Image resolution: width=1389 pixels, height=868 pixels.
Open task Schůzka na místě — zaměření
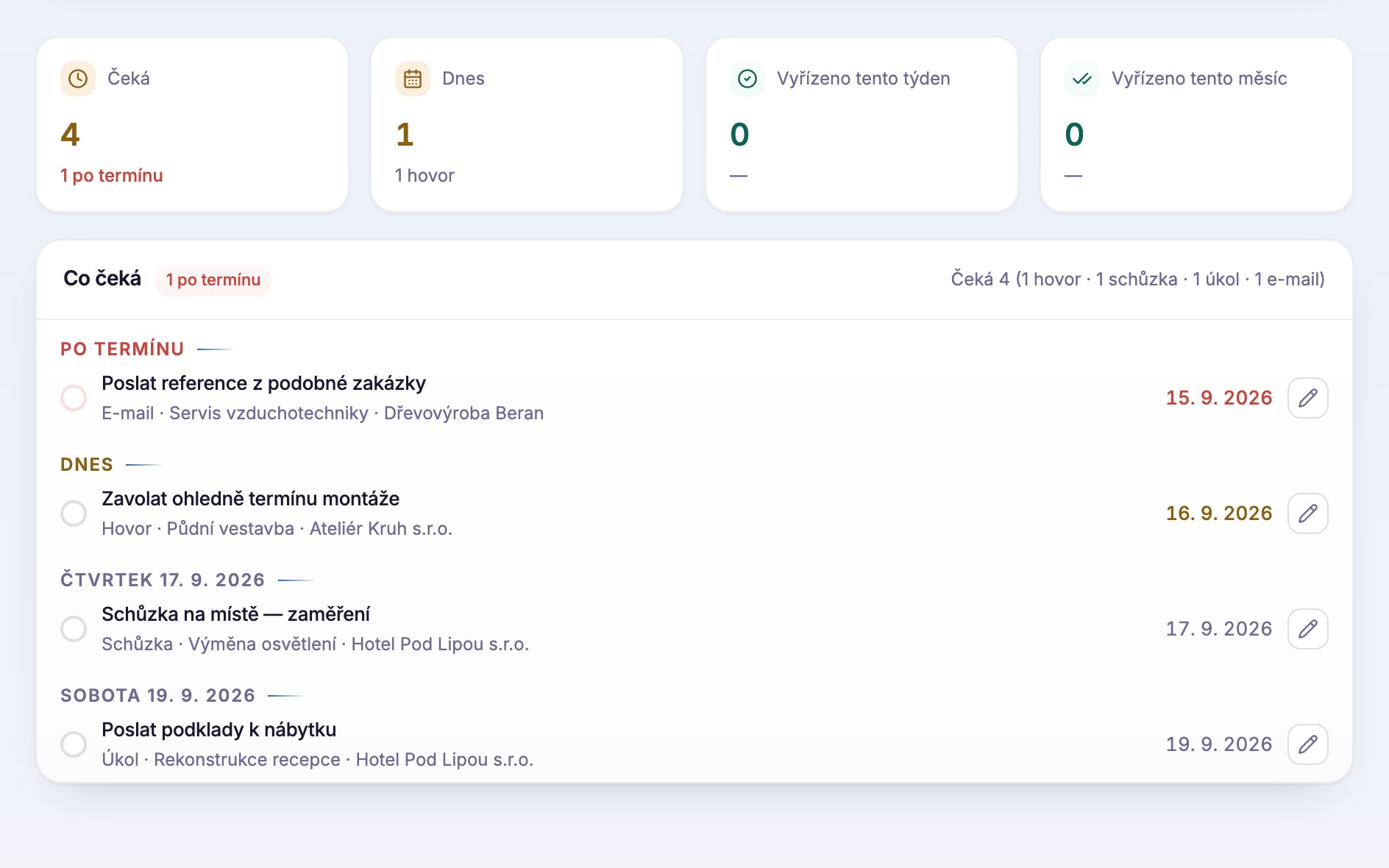235,614
